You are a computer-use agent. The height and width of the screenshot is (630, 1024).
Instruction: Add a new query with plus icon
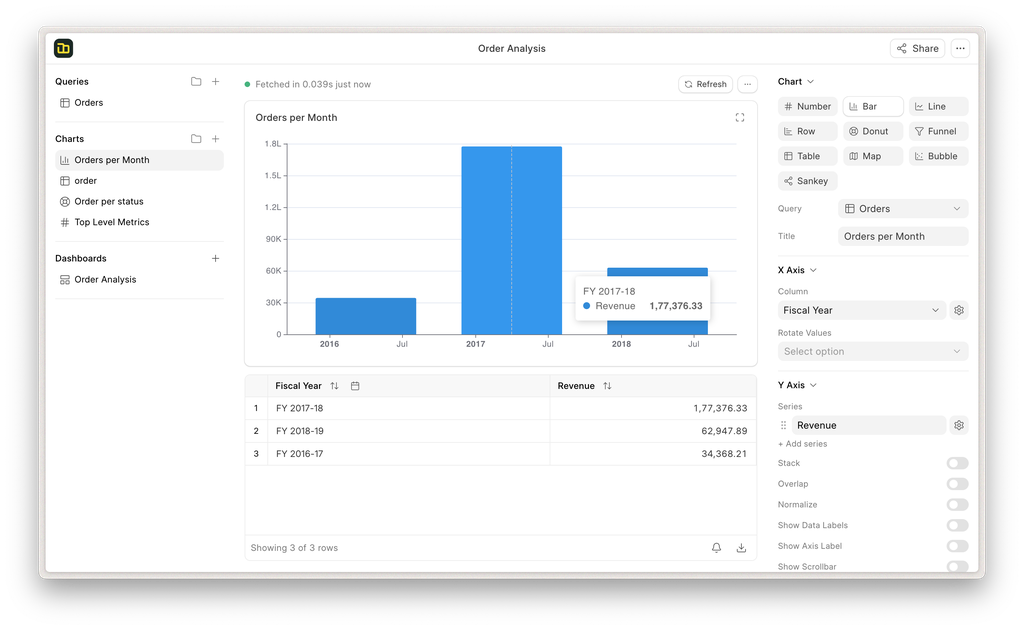[216, 82]
